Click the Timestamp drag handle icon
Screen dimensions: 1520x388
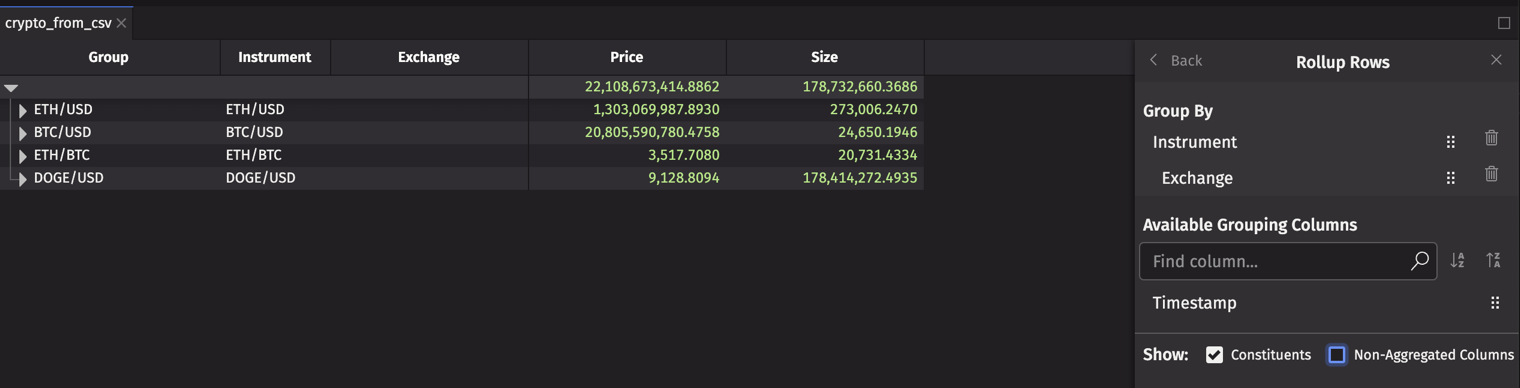point(1495,303)
